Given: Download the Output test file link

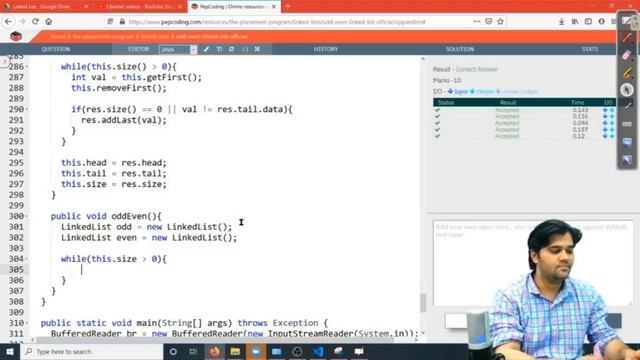Looking at the screenshot, I should coord(482,91).
